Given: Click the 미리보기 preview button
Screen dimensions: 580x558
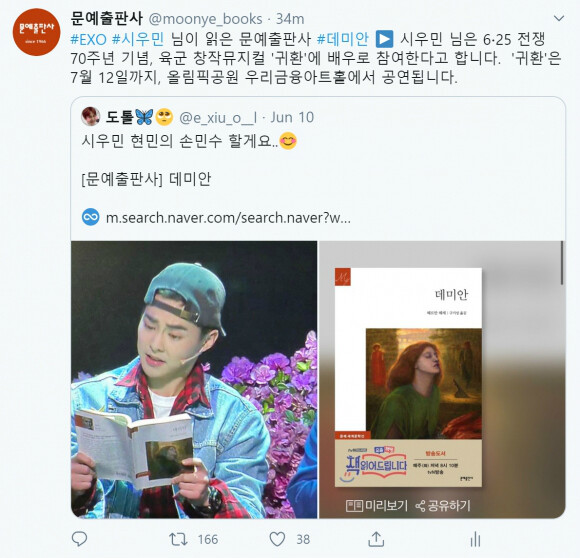Looking at the screenshot, I should (x=377, y=505).
